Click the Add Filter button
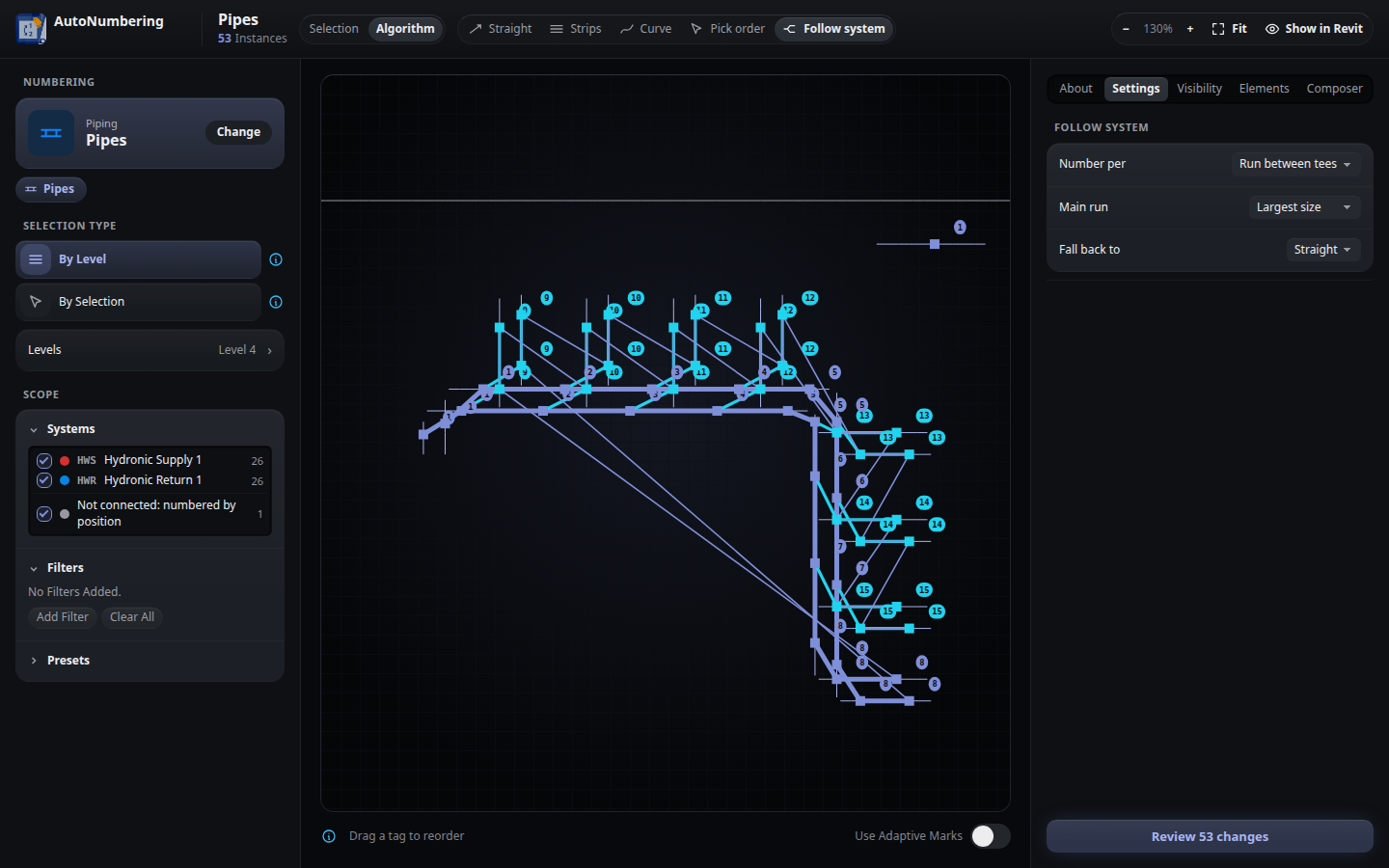Image resolution: width=1389 pixels, height=868 pixels. [x=63, y=617]
